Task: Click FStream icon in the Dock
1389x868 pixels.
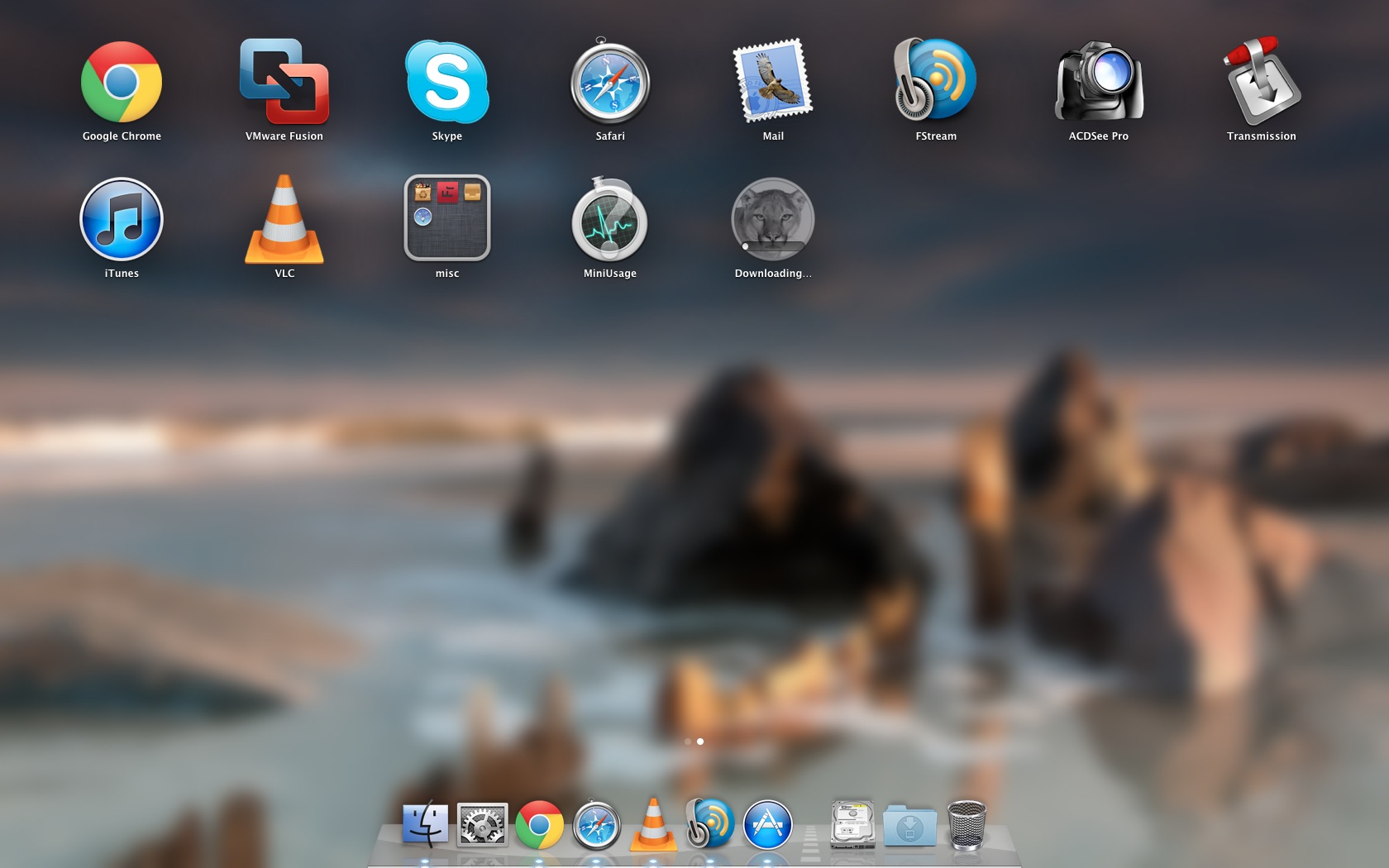Action: [709, 824]
